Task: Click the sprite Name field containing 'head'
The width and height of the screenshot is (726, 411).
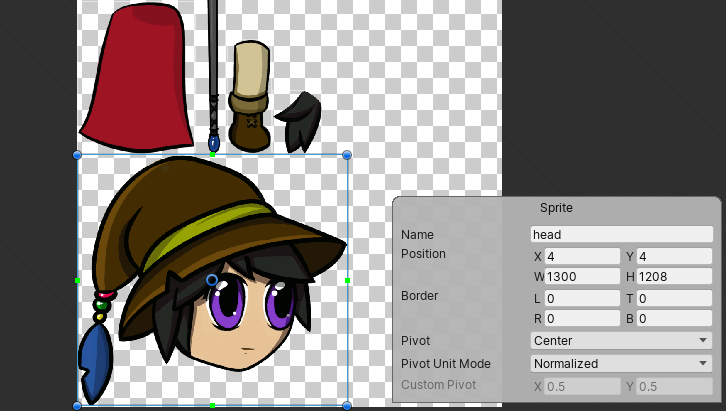Action: (621, 235)
